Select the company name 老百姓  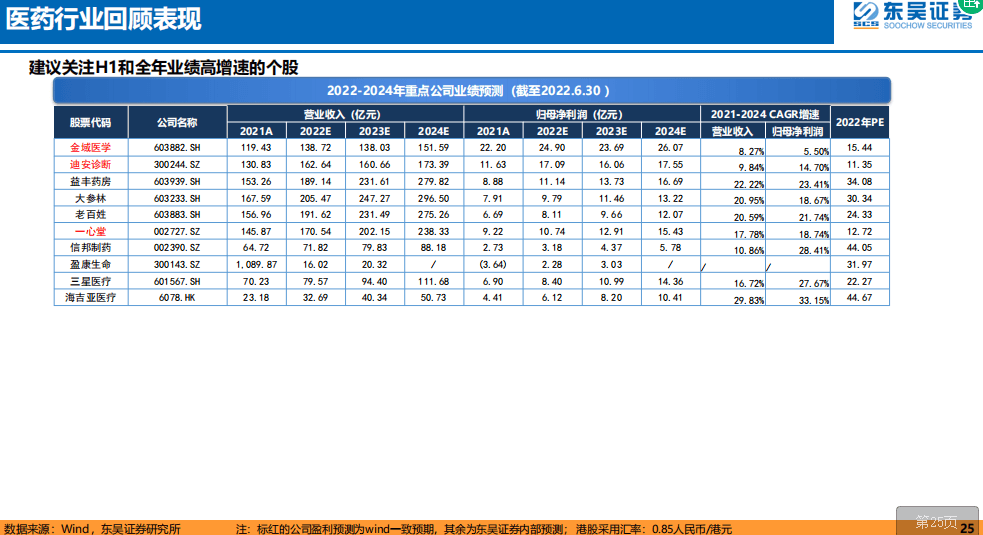pos(90,215)
